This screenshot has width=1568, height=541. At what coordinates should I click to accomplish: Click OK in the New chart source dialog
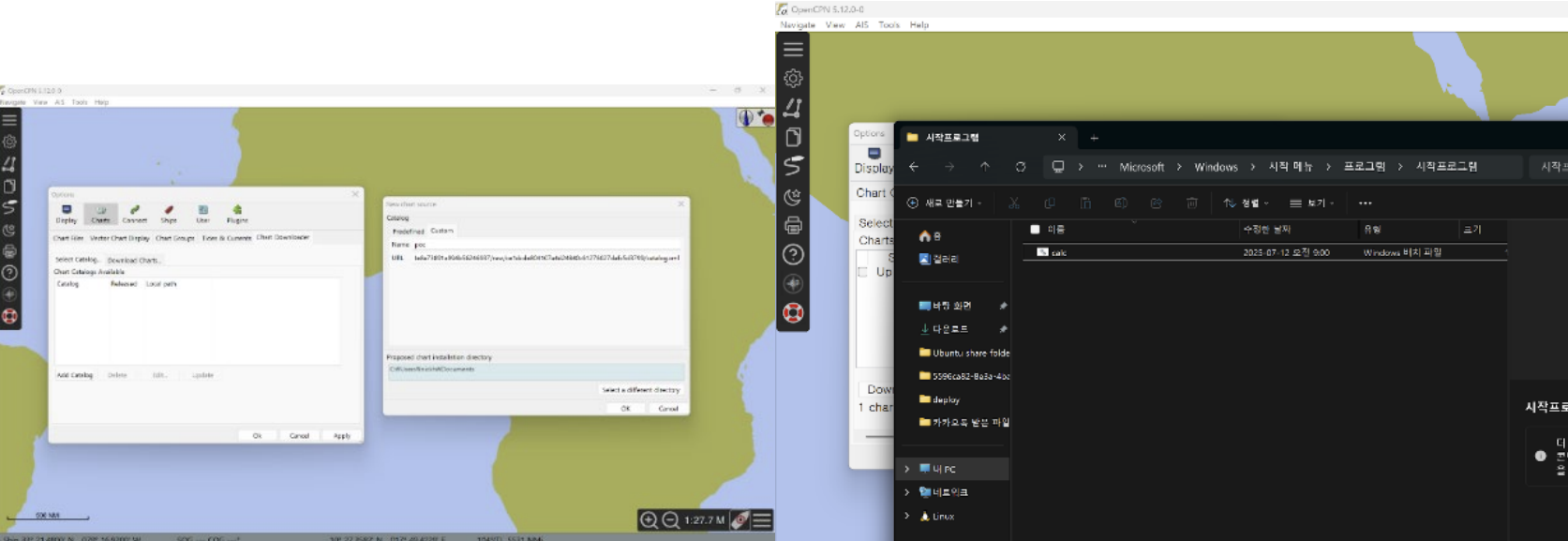(x=625, y=409)
